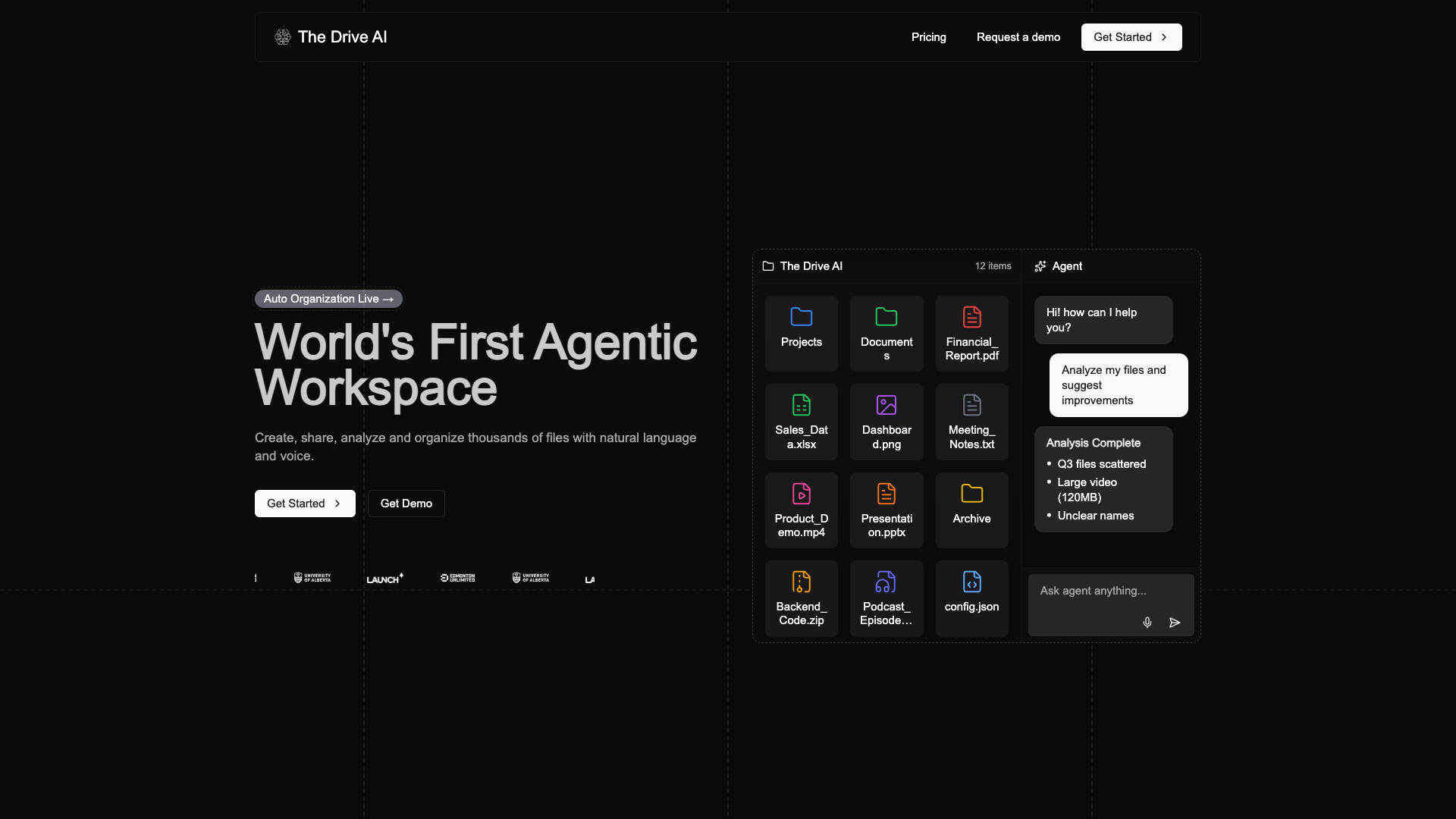Open the Auto Organization Live badge
1456x819 pixels.
coord(328,299)
